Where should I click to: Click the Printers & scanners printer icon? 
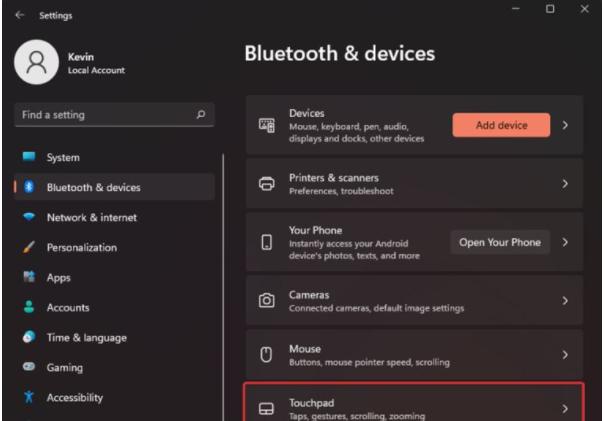[267, 184]
